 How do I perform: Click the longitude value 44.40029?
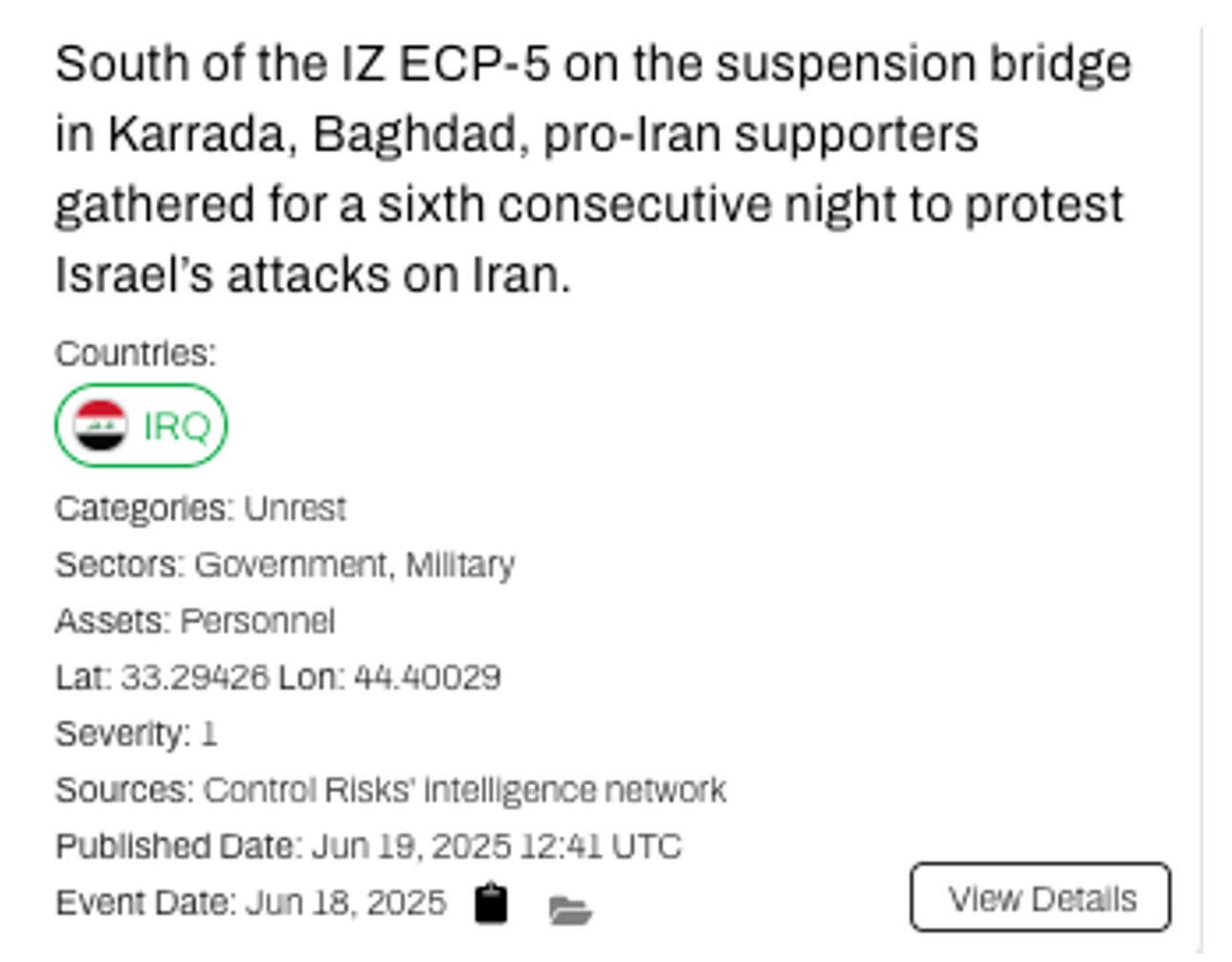(427, 678)
